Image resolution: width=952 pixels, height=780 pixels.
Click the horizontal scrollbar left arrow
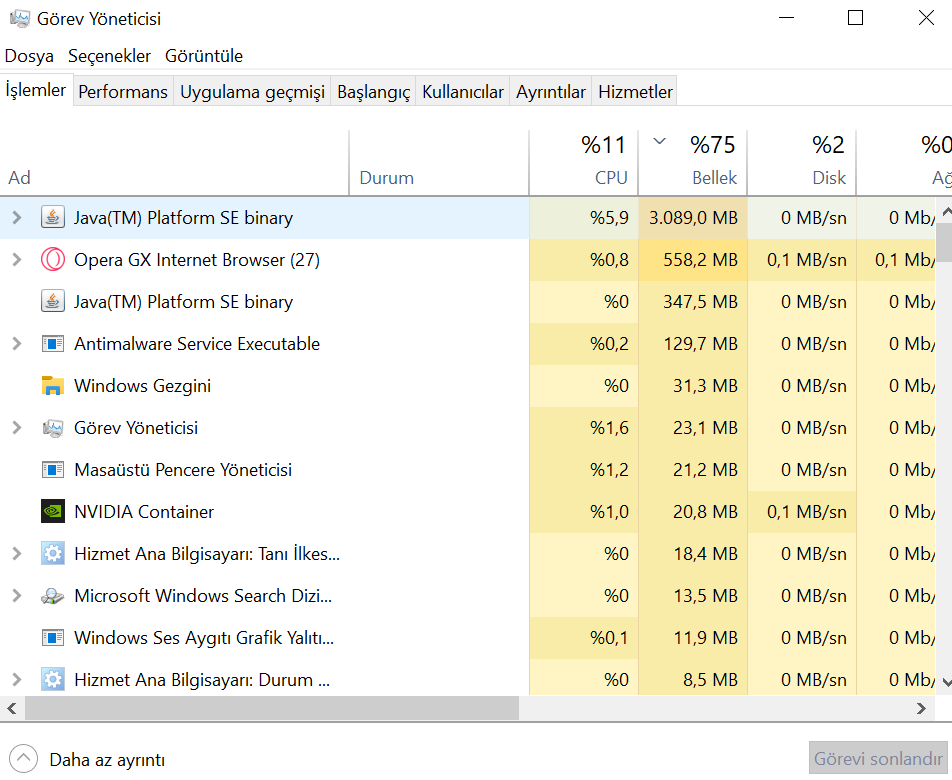click(x=12, y=708)
